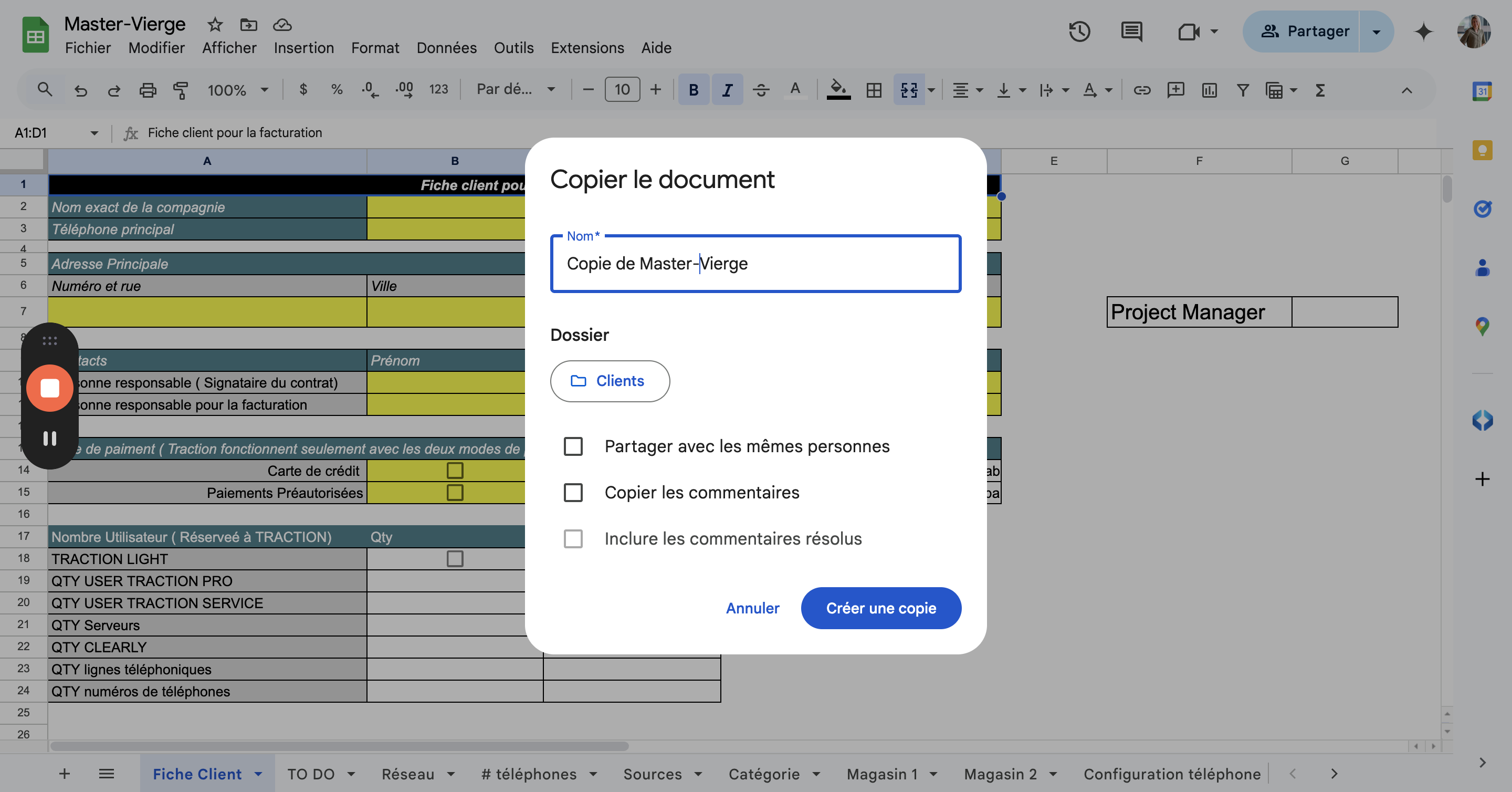Star the Master-Vierge document
1512x792 pixels.
click(215, 25)
